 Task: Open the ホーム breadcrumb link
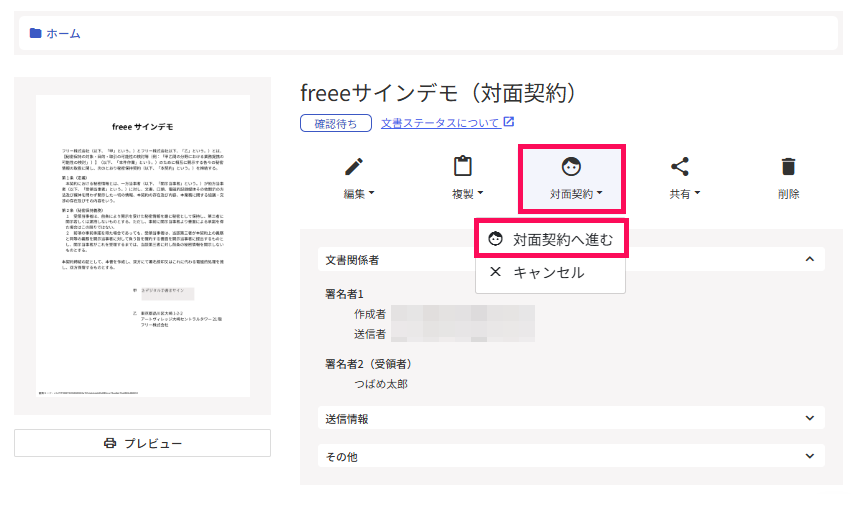(63, 33)
